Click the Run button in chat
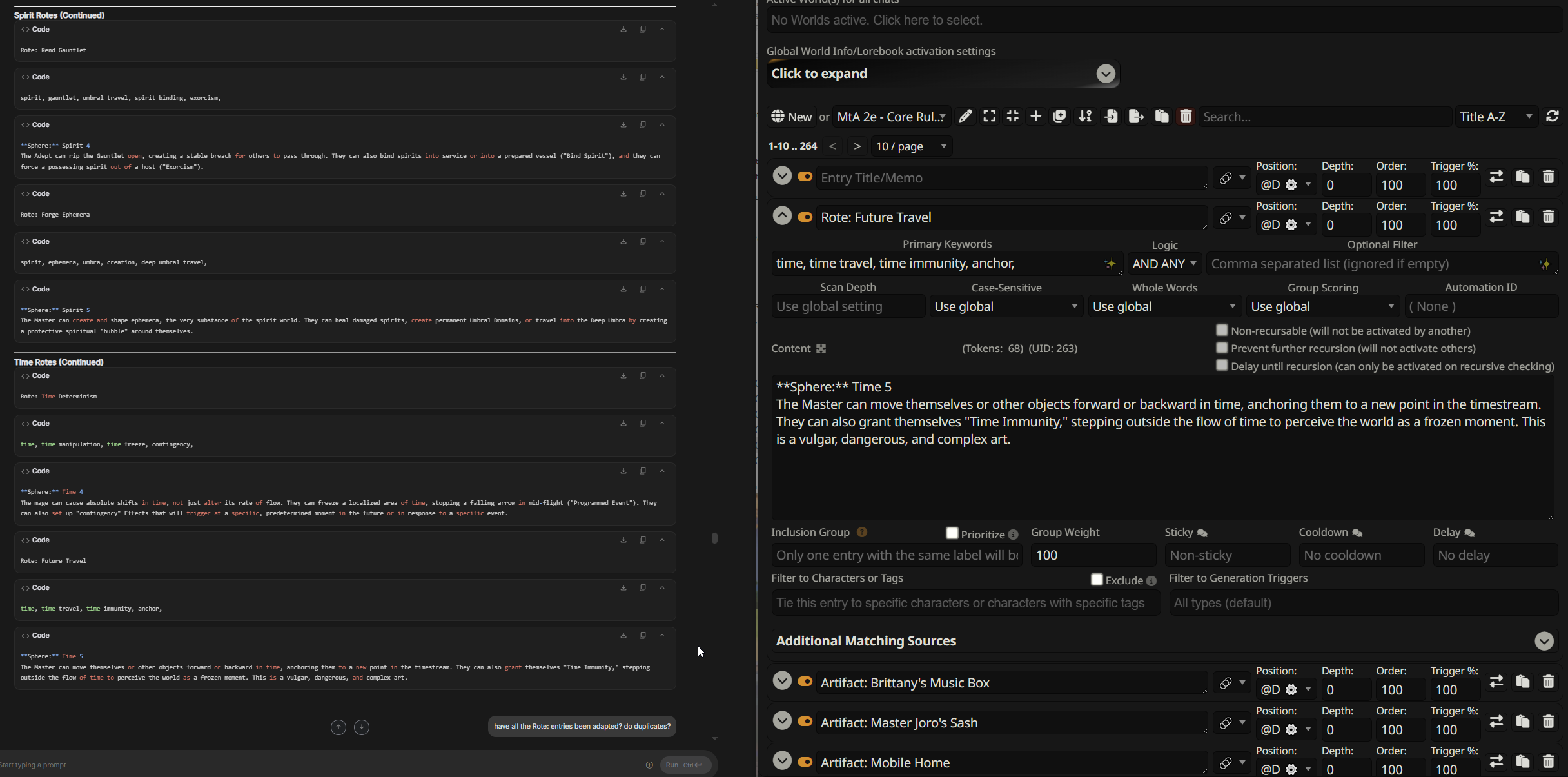1568x777 pixels. click(x=685, y=765)
